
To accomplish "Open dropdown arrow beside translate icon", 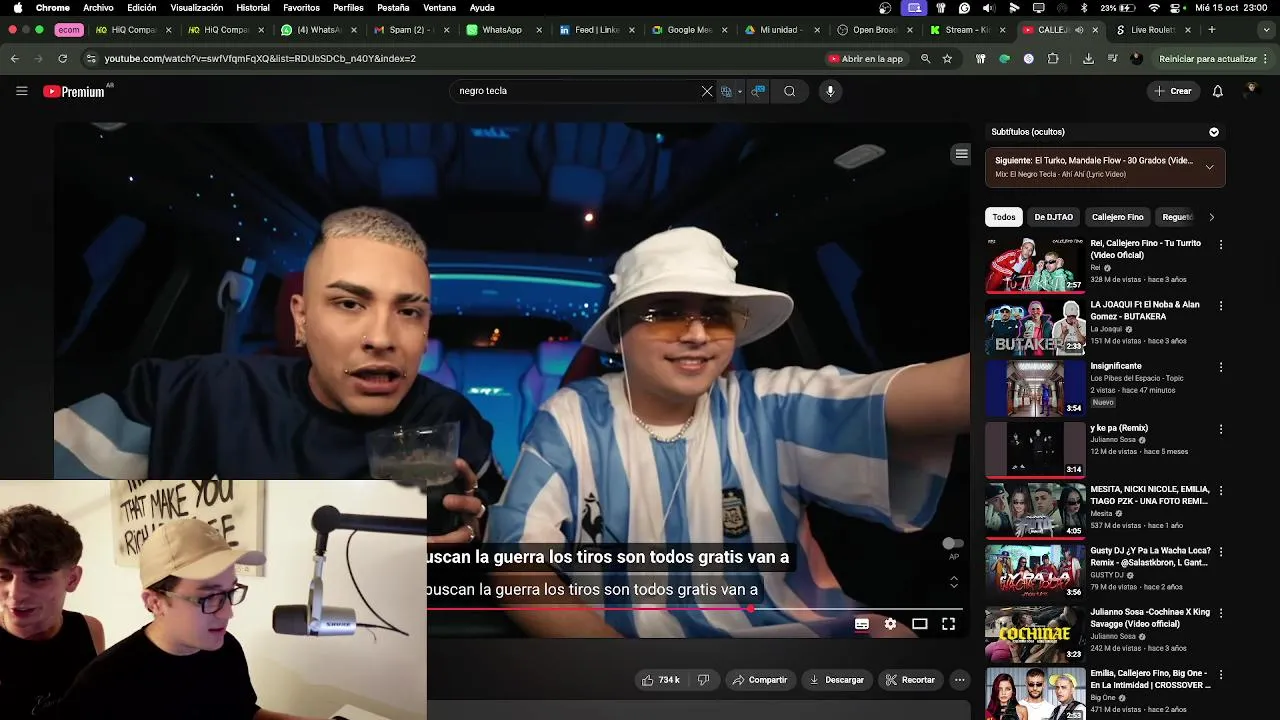I will (740, 91).
